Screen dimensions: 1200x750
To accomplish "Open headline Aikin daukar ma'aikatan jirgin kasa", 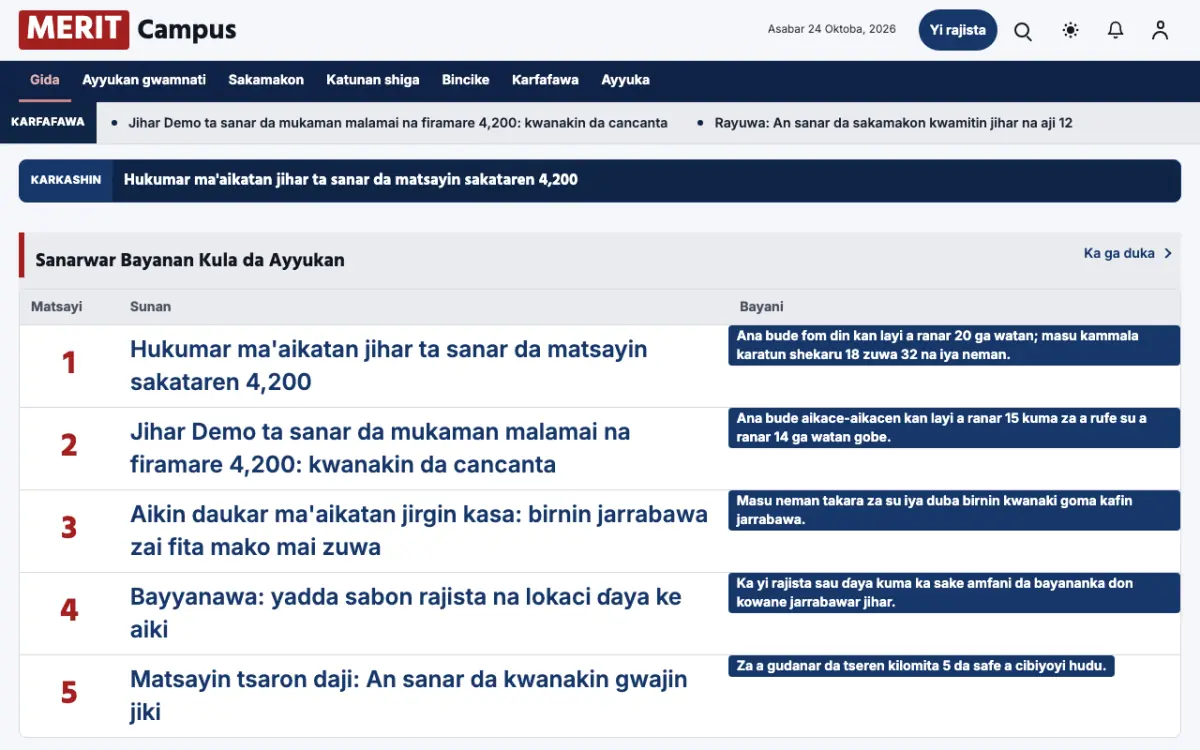I will pyautogui.click(x=419, y=530).
